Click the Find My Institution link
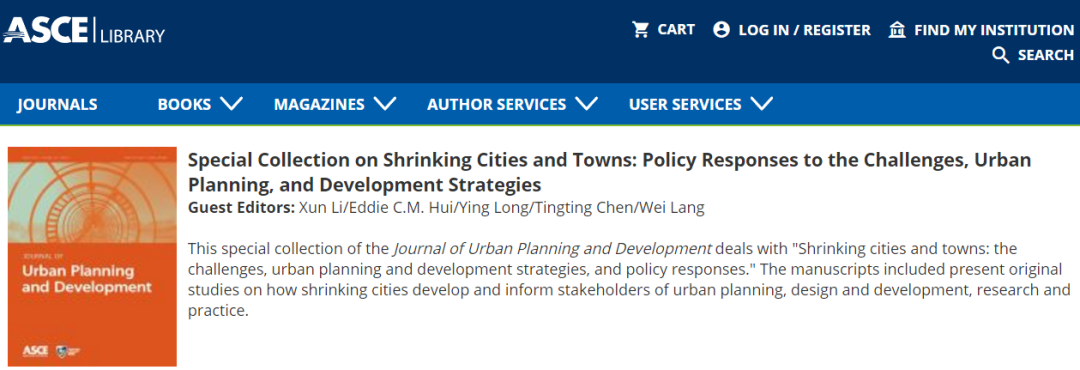 tap(994, 30)
